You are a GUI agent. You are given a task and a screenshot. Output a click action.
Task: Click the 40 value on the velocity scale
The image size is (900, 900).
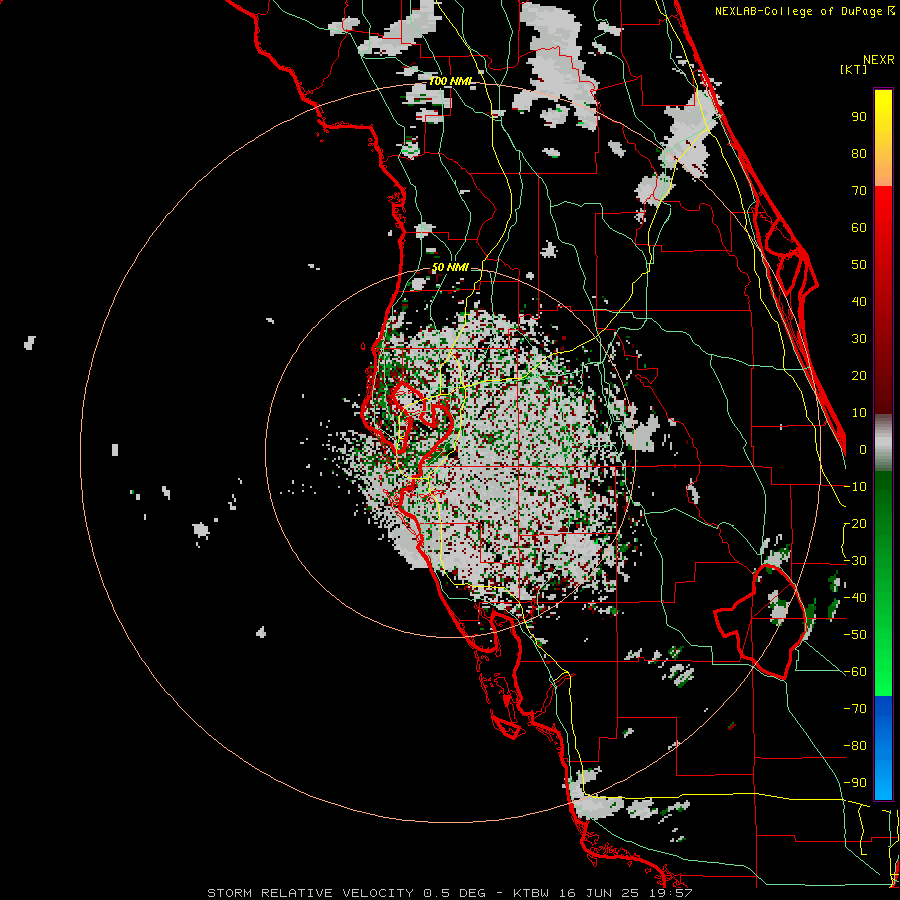coord(859,302)
